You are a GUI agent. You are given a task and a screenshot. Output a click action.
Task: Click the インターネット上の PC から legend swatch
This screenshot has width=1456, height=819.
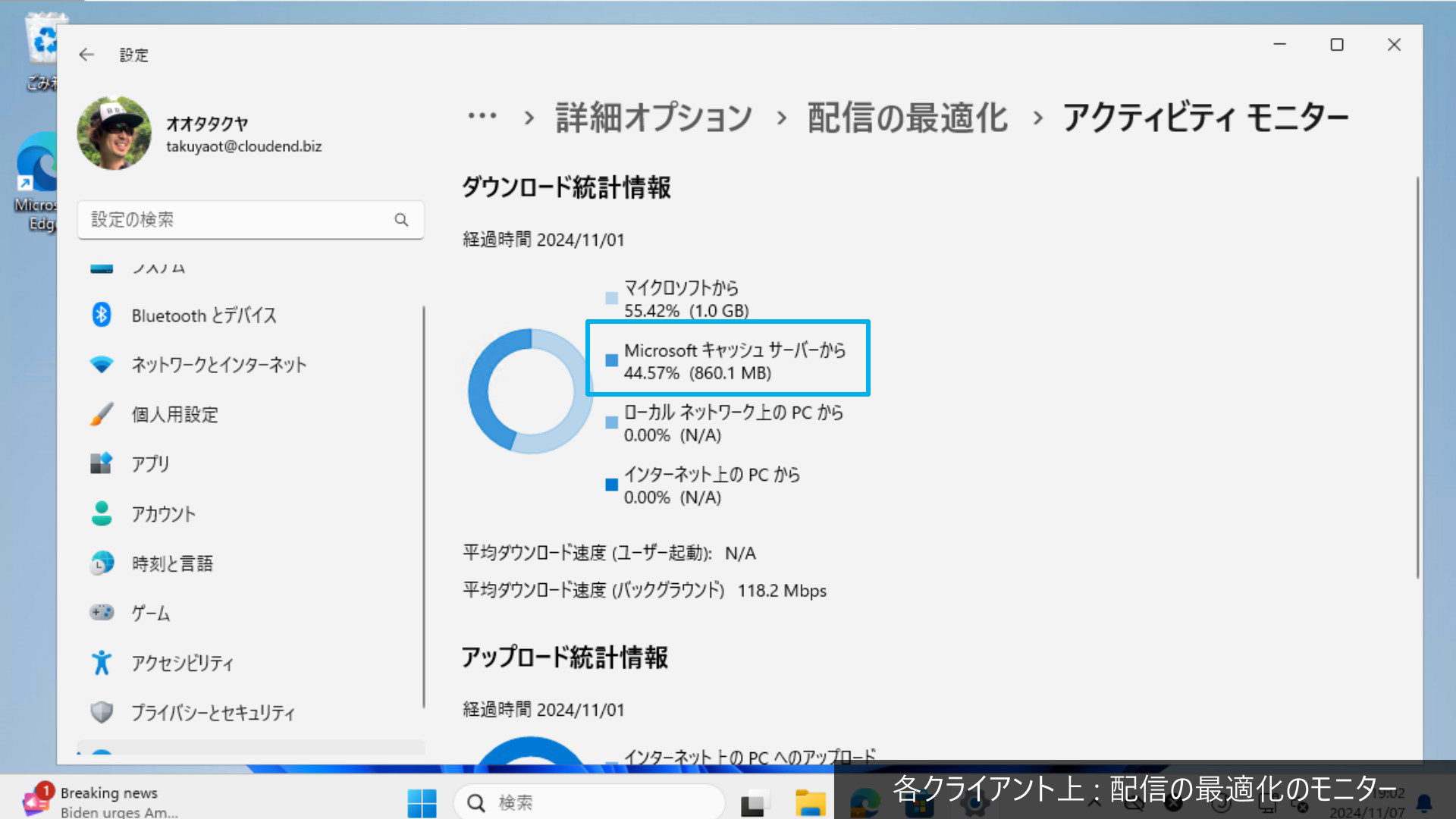pos(611,485)
